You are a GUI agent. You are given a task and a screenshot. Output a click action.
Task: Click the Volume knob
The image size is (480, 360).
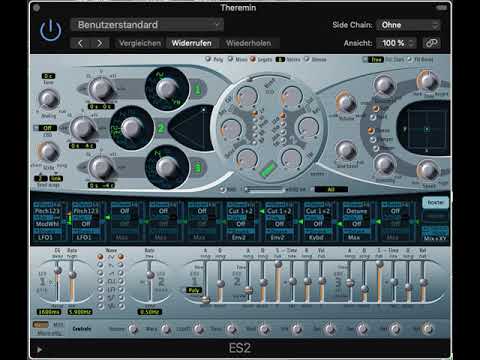pyautogui.click(x=347, y=103)
